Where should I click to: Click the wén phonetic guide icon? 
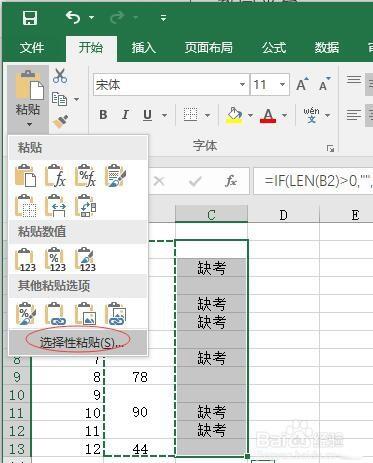311,115
